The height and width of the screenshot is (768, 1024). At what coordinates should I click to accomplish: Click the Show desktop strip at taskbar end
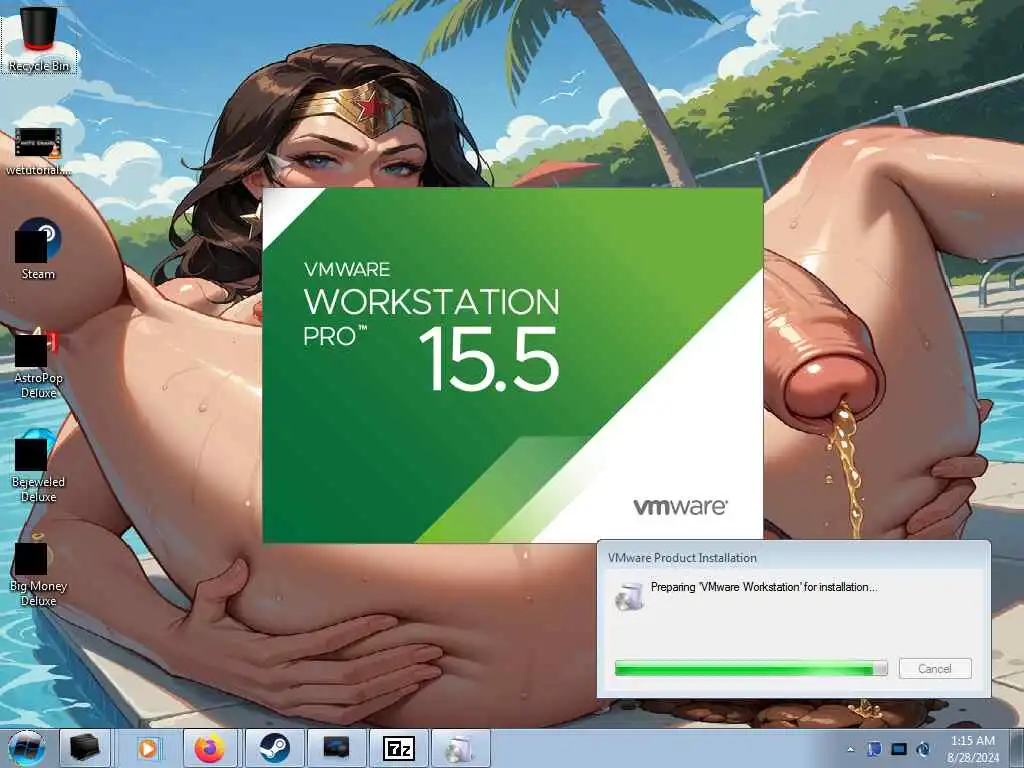1017,748
